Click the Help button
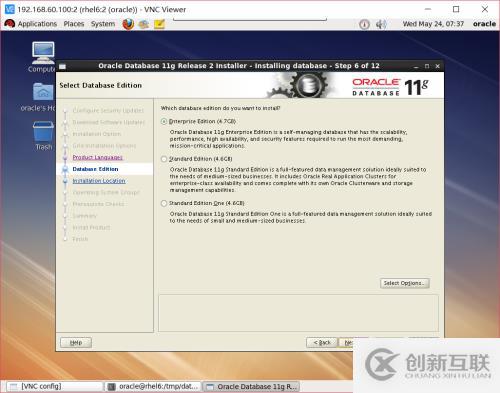500x393 pixels. tap(76, 342)
